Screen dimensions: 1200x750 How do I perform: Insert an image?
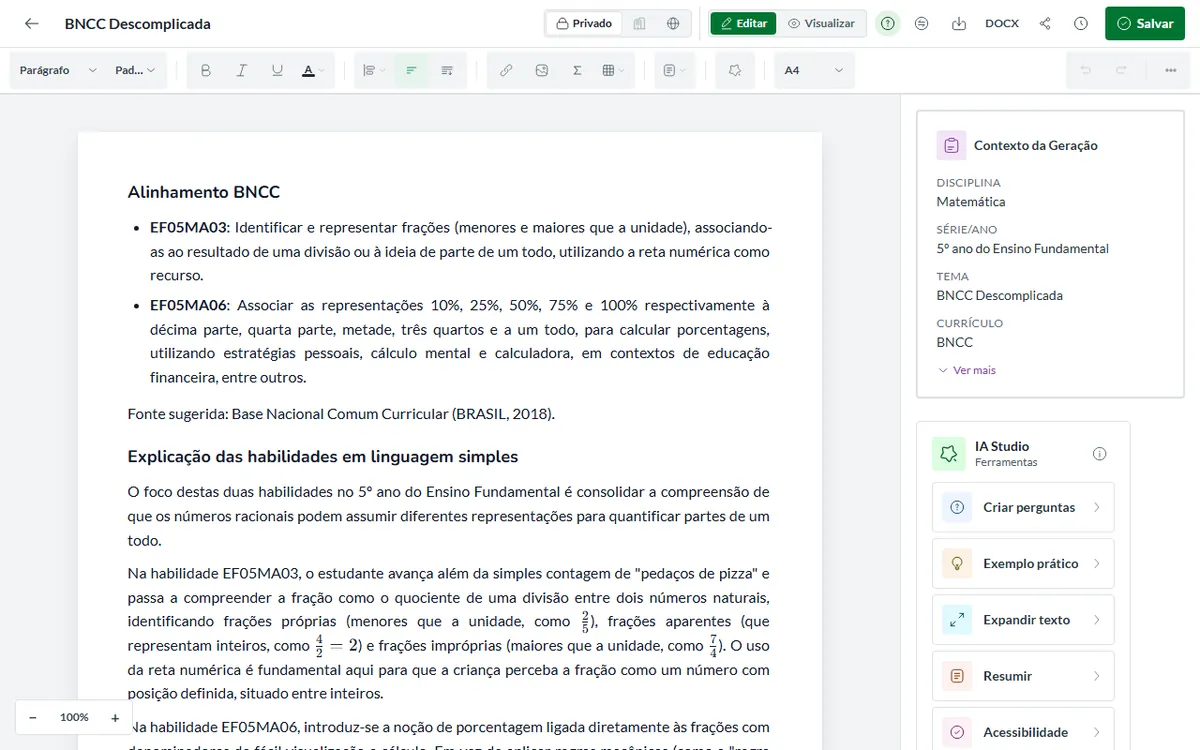(x=541, y=70)
